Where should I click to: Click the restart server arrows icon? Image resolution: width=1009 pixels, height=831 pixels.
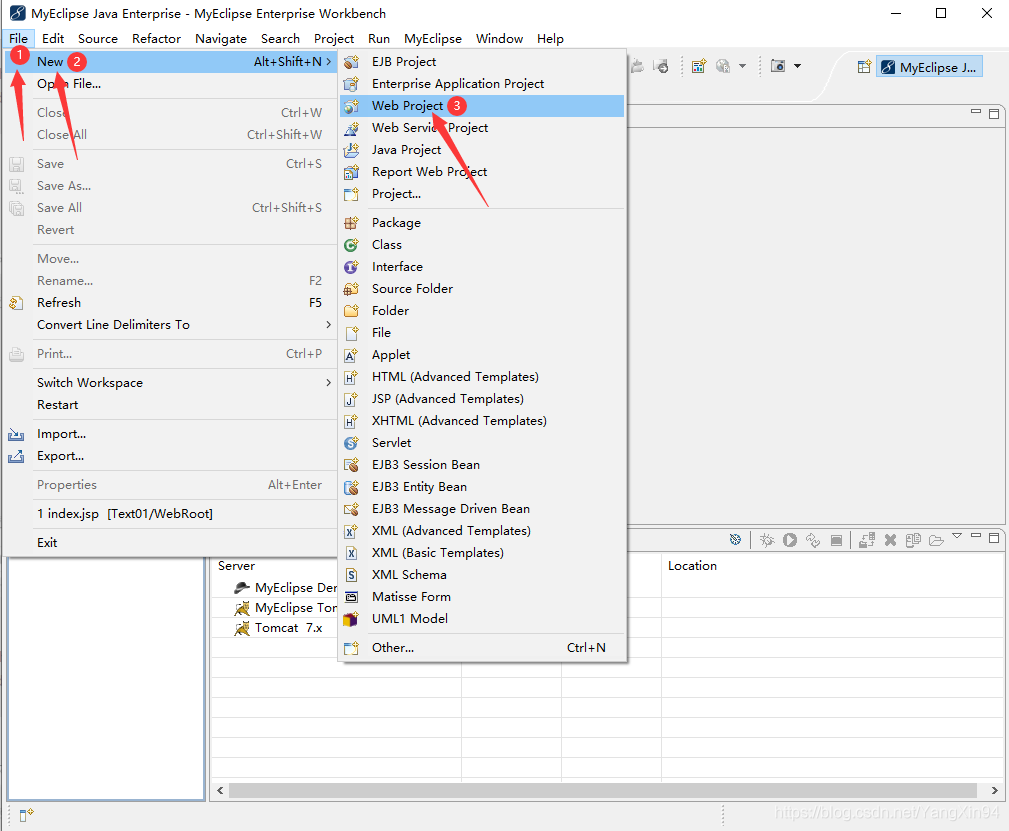click(813, 540)
